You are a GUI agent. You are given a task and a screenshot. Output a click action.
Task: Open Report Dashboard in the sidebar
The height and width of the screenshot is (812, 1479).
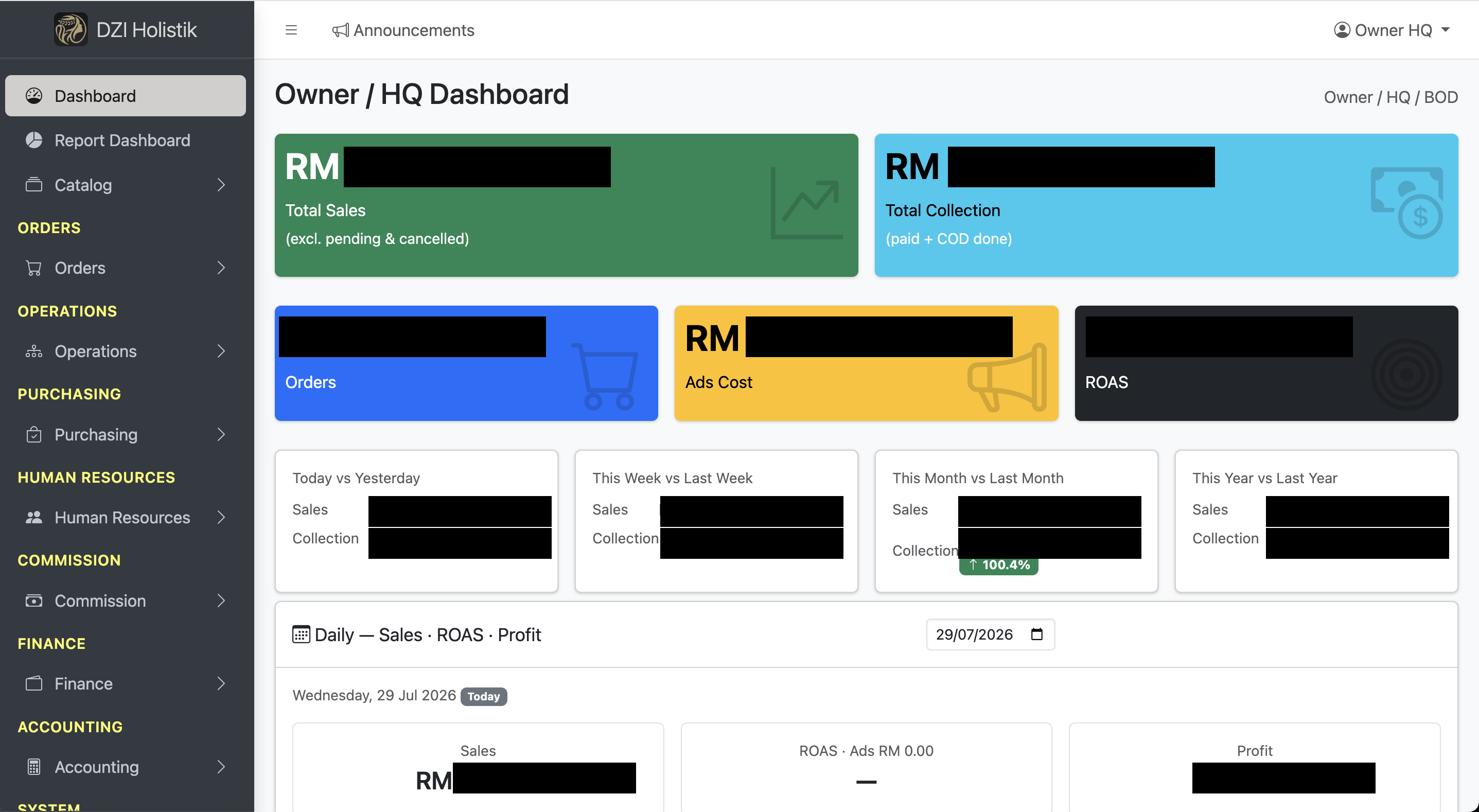click(125, 140)
